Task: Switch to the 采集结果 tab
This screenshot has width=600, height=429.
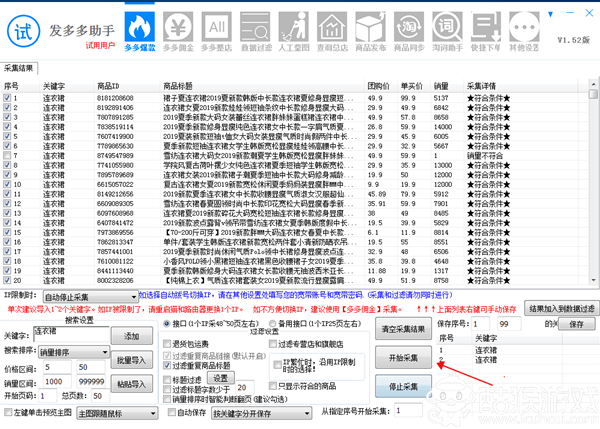Action: coord(19,68)
